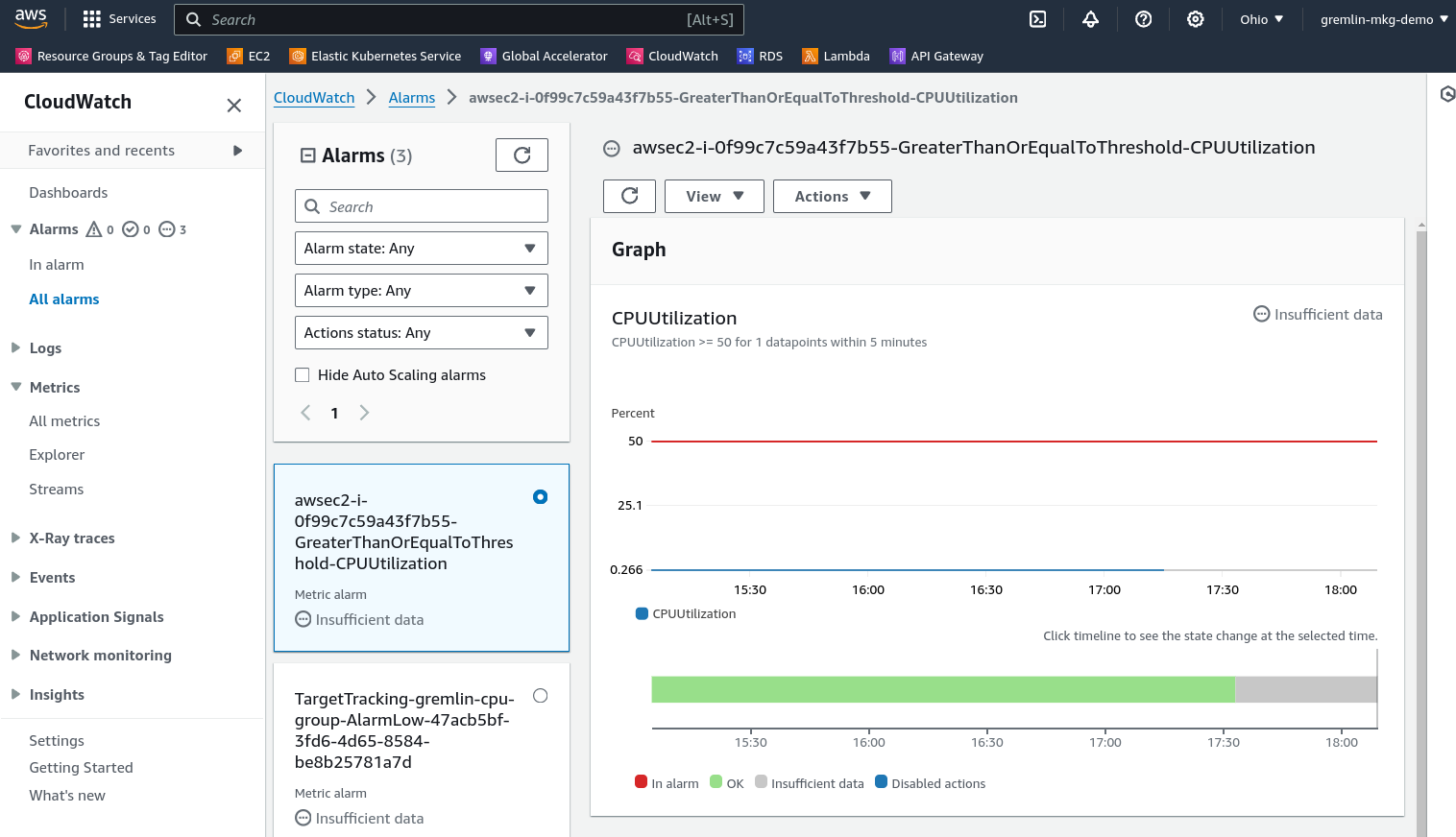Select the Lambda shortcut in favorites bar
The image size is (1456, 837).
pos(836,56)
